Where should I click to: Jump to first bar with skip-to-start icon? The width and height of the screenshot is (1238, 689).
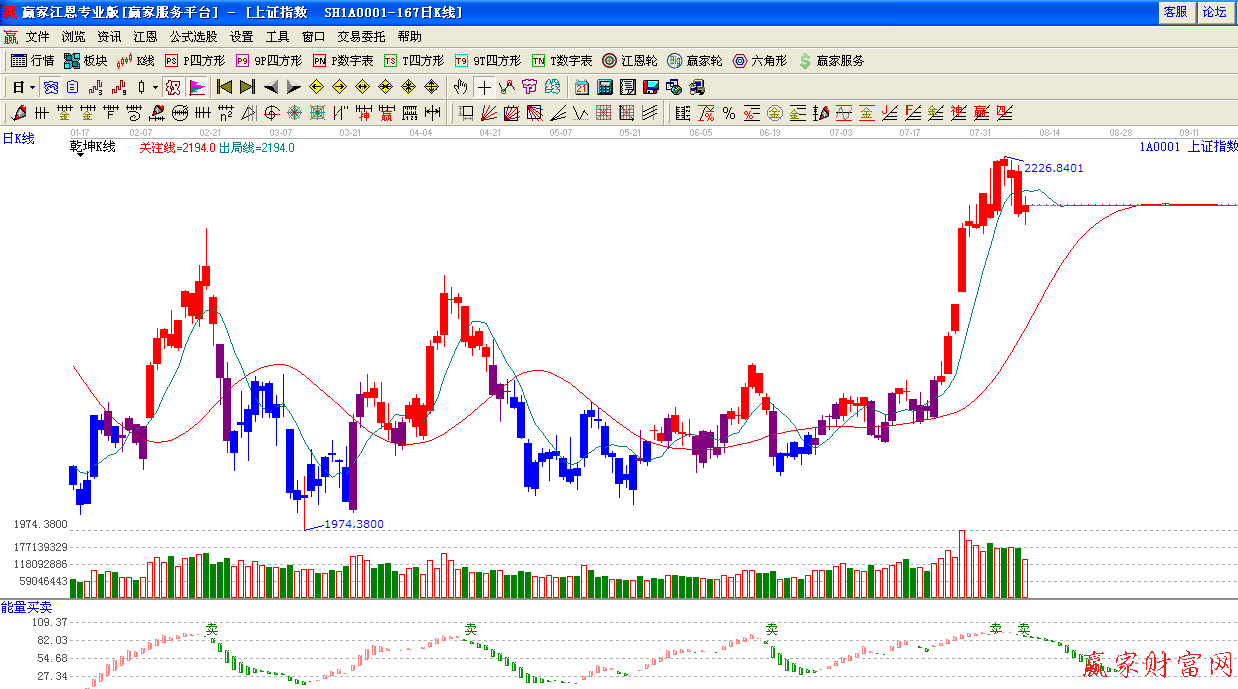coord(225,87)
